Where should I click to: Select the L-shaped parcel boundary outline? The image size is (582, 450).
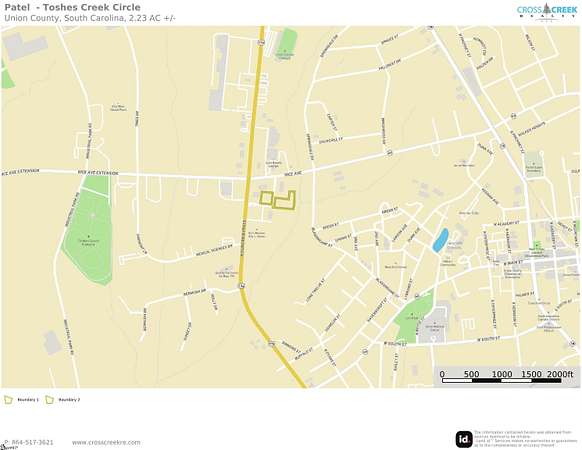point(285,200)
